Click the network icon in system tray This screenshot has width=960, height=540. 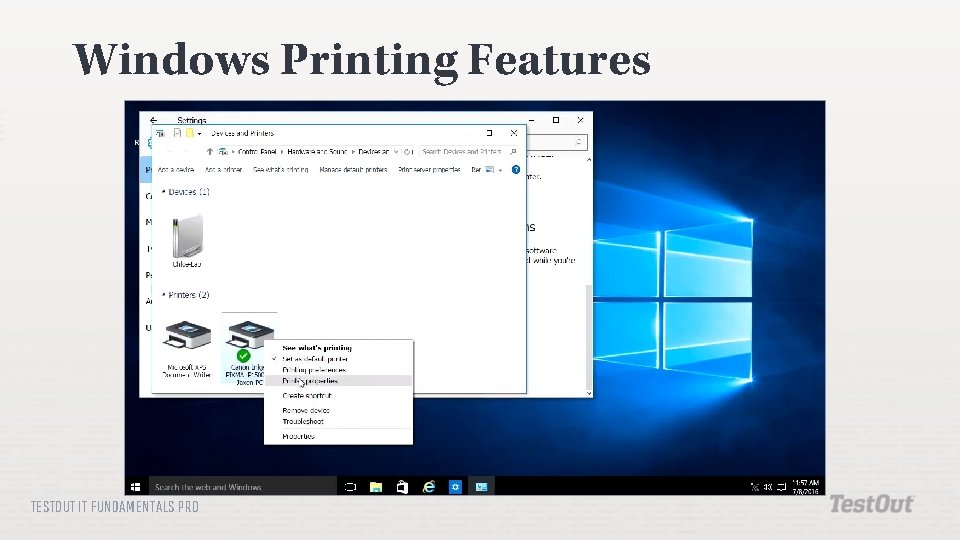pos(755,487)
